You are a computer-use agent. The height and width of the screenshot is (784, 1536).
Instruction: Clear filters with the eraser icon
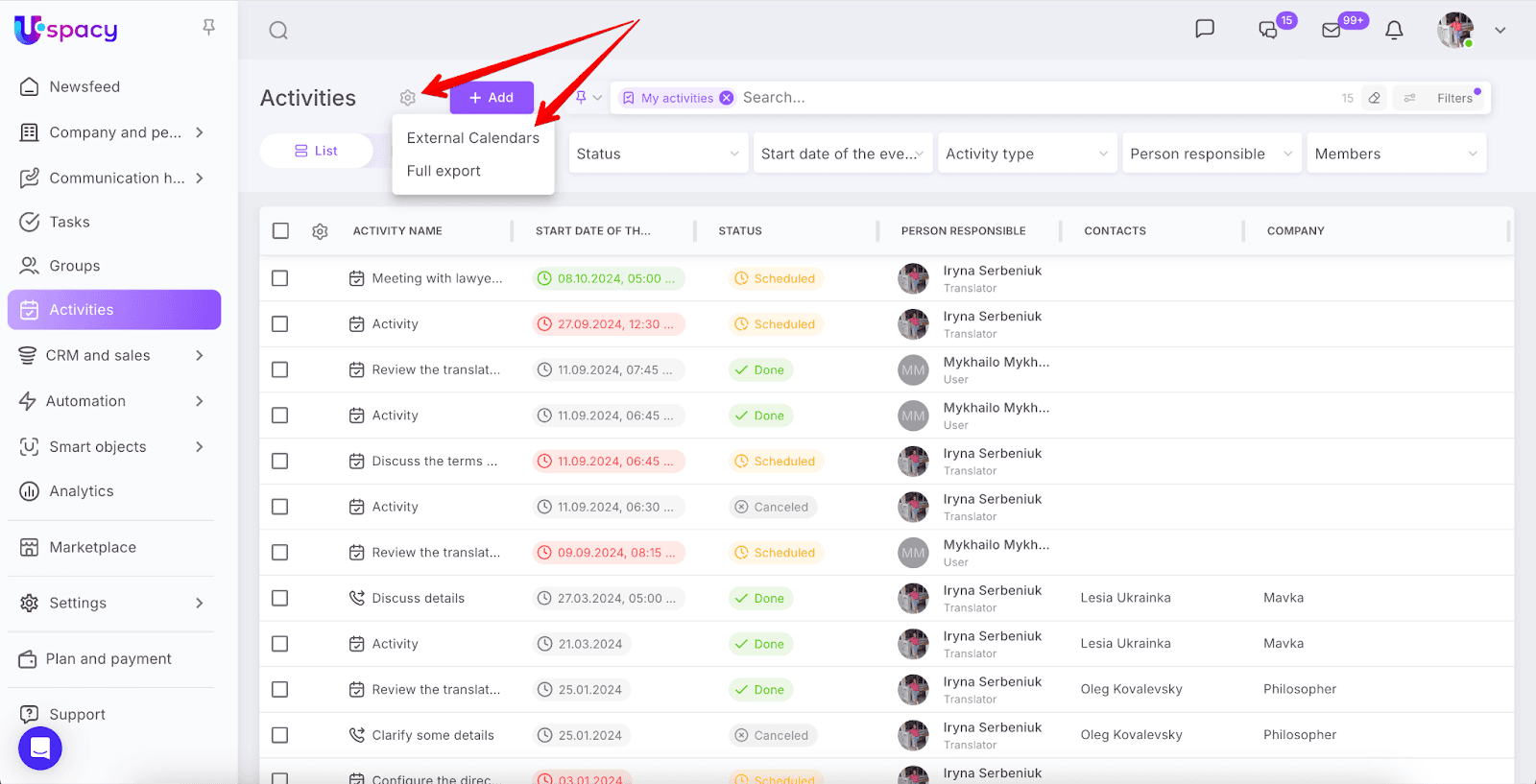(x=1375, y=98)
